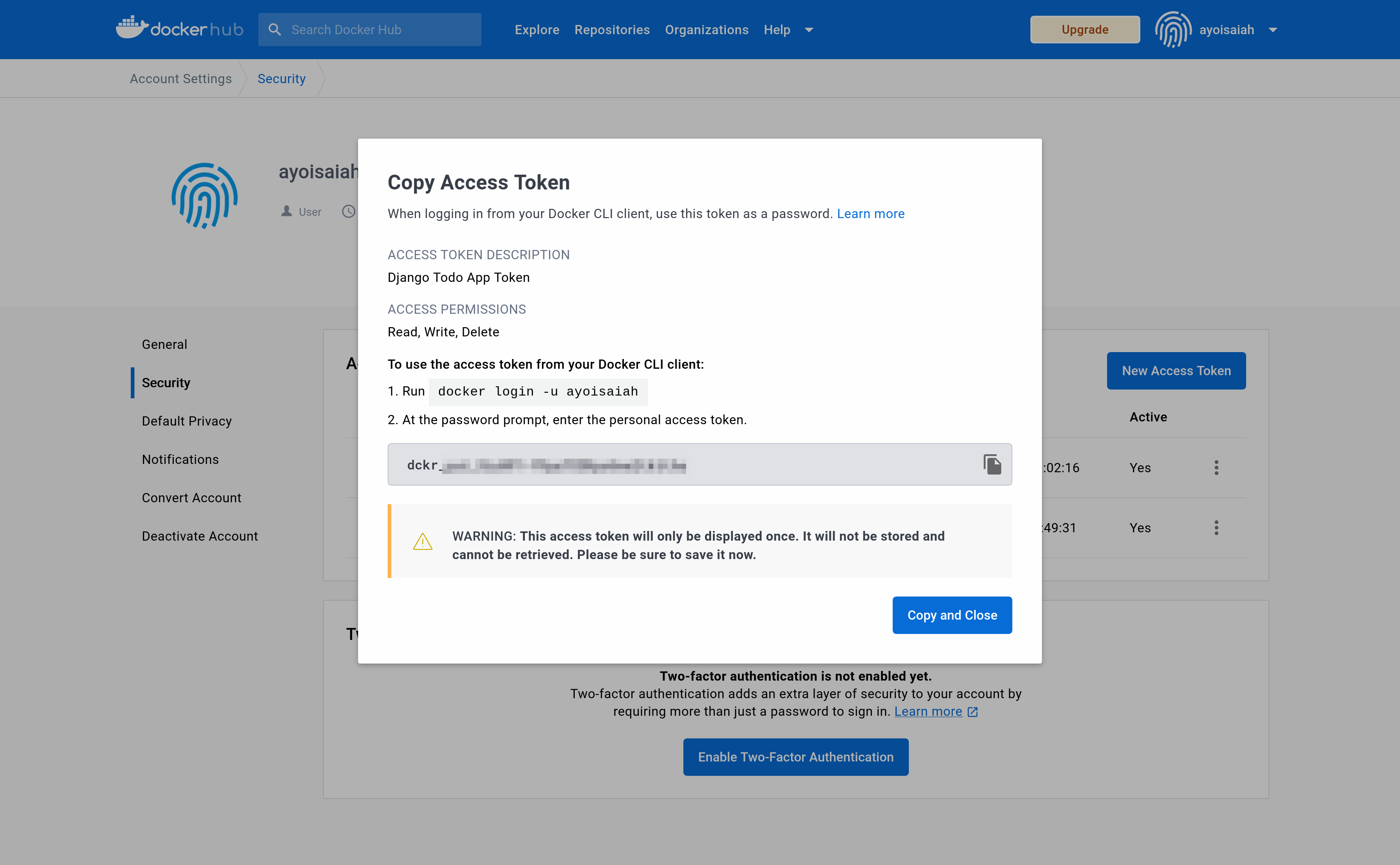
Task: Expand the Help menu in top navigation
Action: 809,30
